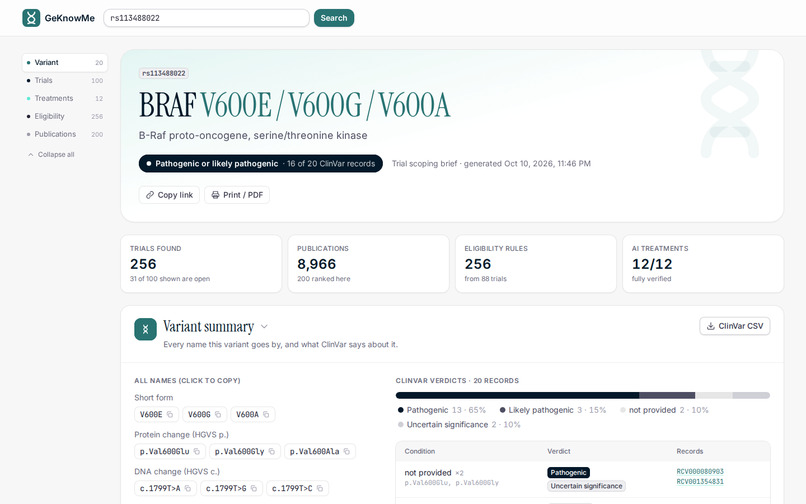Click the rs113488022 ID badge
The height and width of the screenshot is (504, 806).
163,74
